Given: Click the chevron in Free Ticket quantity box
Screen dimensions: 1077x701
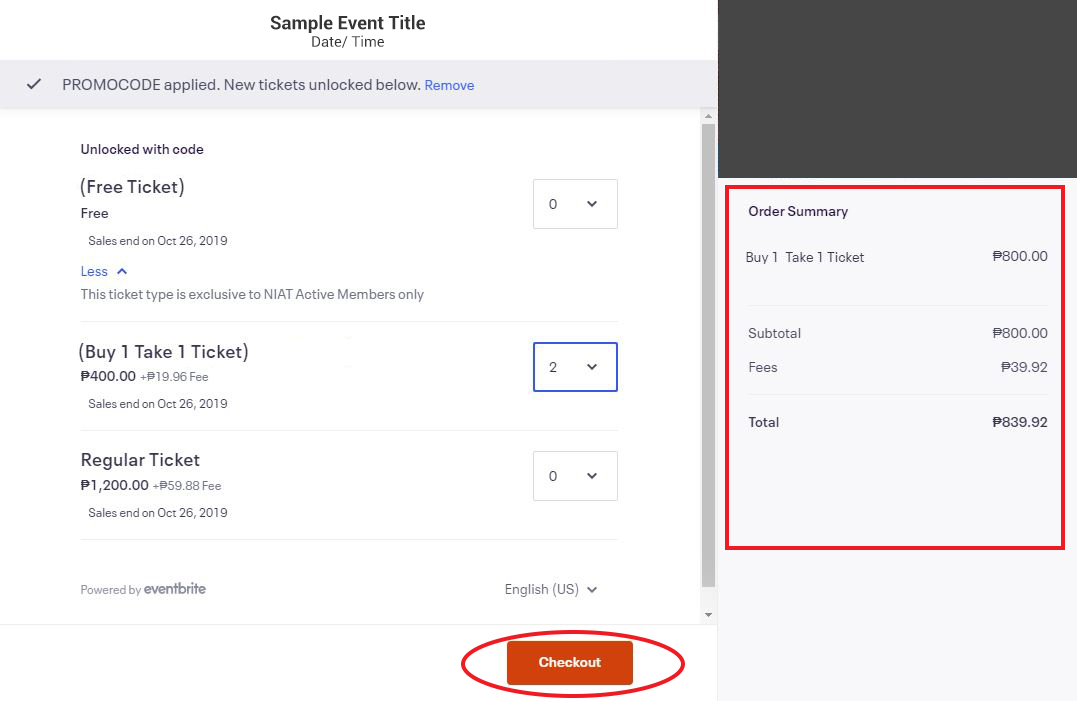Looking at the screenshot, I should pos(592,204).
